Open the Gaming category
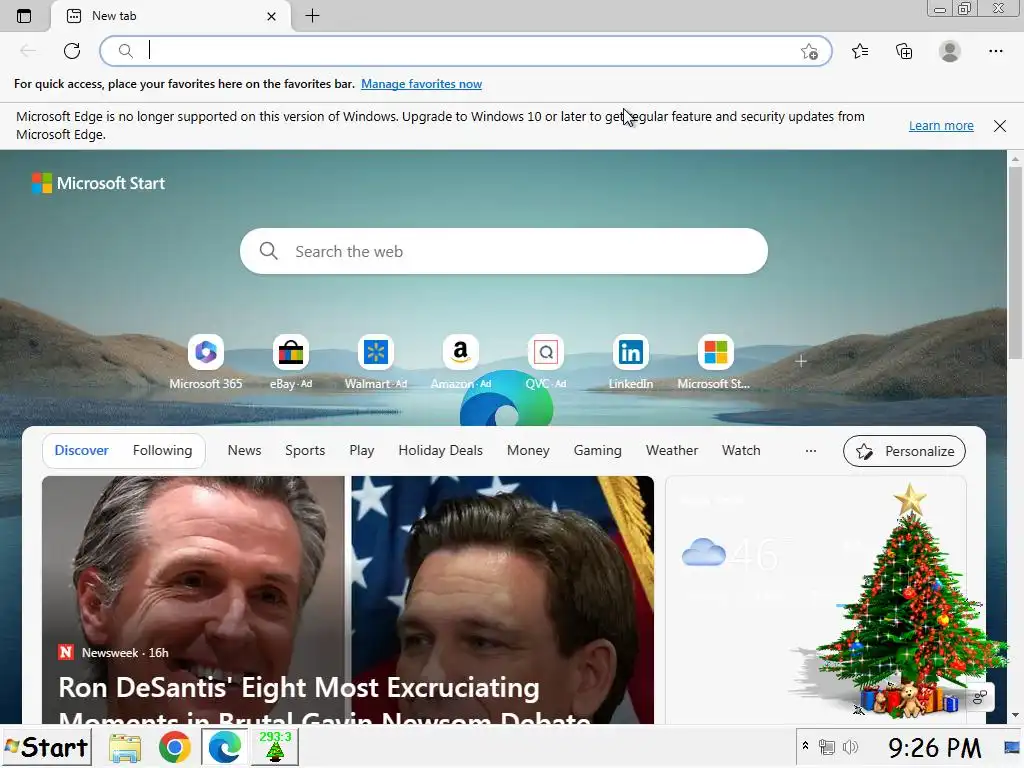The height and width of the screenshot is (768, 1024). coord(598,451)
